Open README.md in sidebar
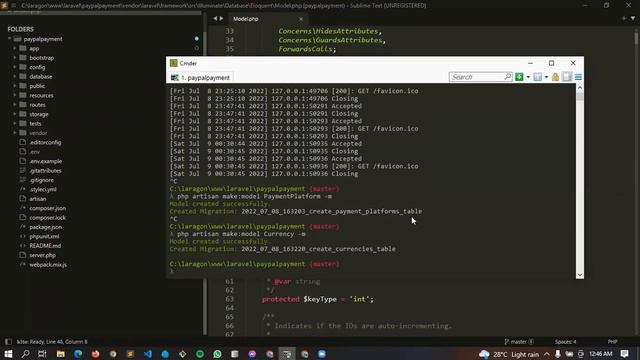Viewport: 640px width, 360px height. click(45, 246)
